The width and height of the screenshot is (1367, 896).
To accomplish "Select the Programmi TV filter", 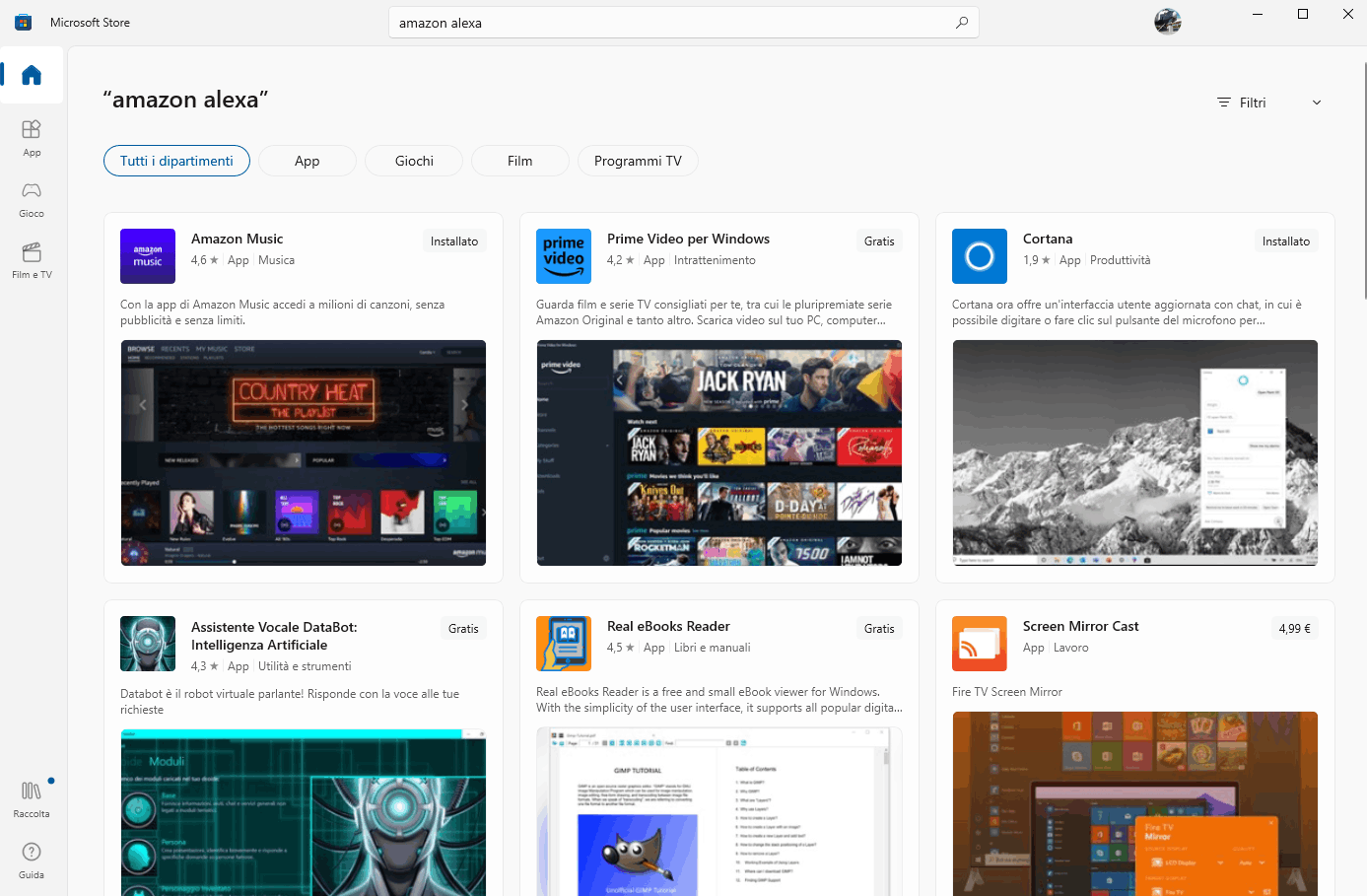I will pyautogui.click(x=638, y=161).
